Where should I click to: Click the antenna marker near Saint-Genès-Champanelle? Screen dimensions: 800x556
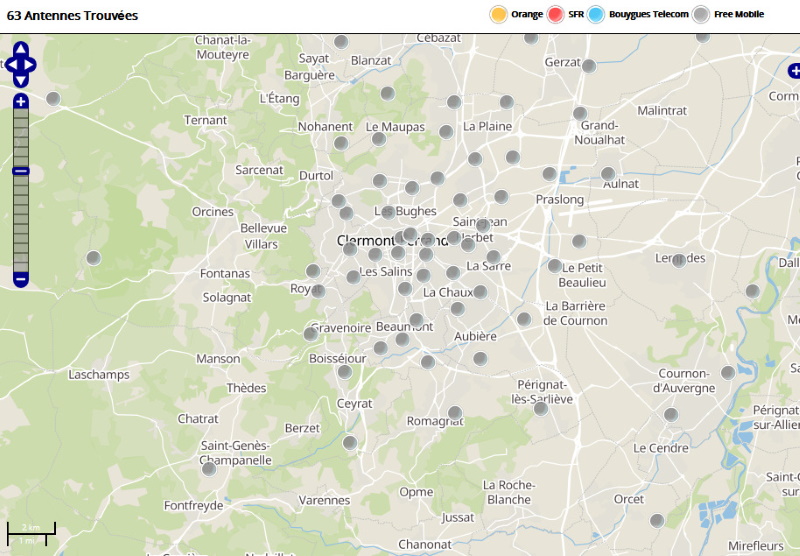point(209,468)
